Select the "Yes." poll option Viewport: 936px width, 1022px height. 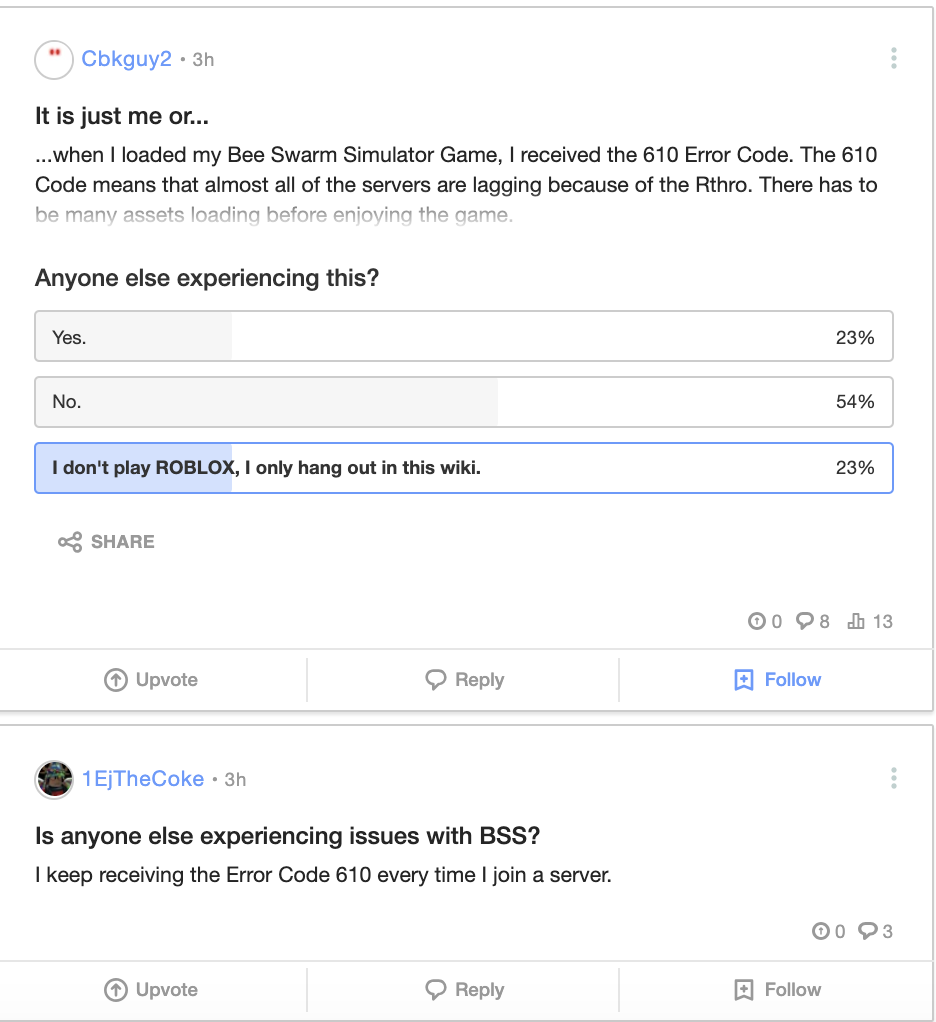[x=463, y=337]
